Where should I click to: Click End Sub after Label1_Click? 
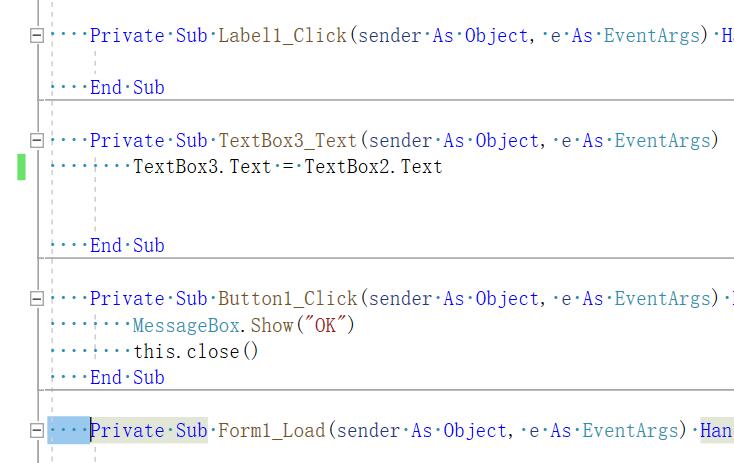tap(127, 88)
